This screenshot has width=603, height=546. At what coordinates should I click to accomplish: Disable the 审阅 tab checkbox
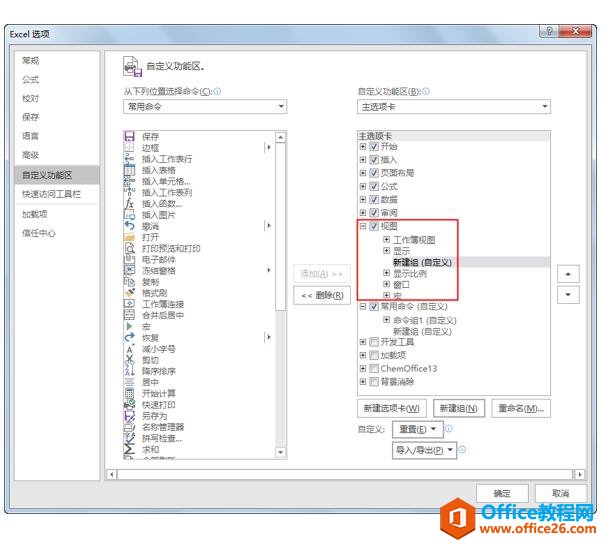click(374, 213)
